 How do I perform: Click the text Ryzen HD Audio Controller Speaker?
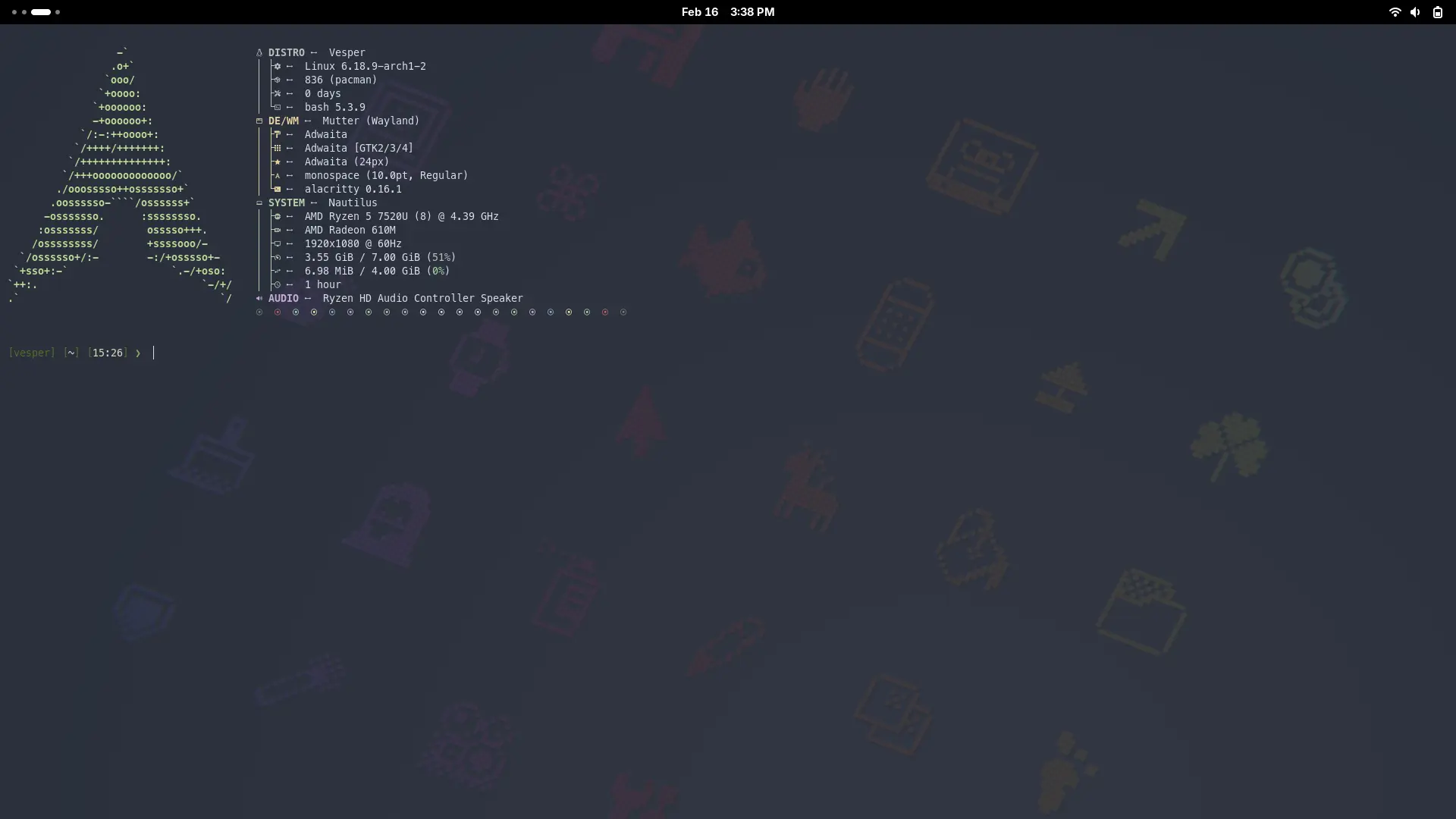click(x=423, y=299)
